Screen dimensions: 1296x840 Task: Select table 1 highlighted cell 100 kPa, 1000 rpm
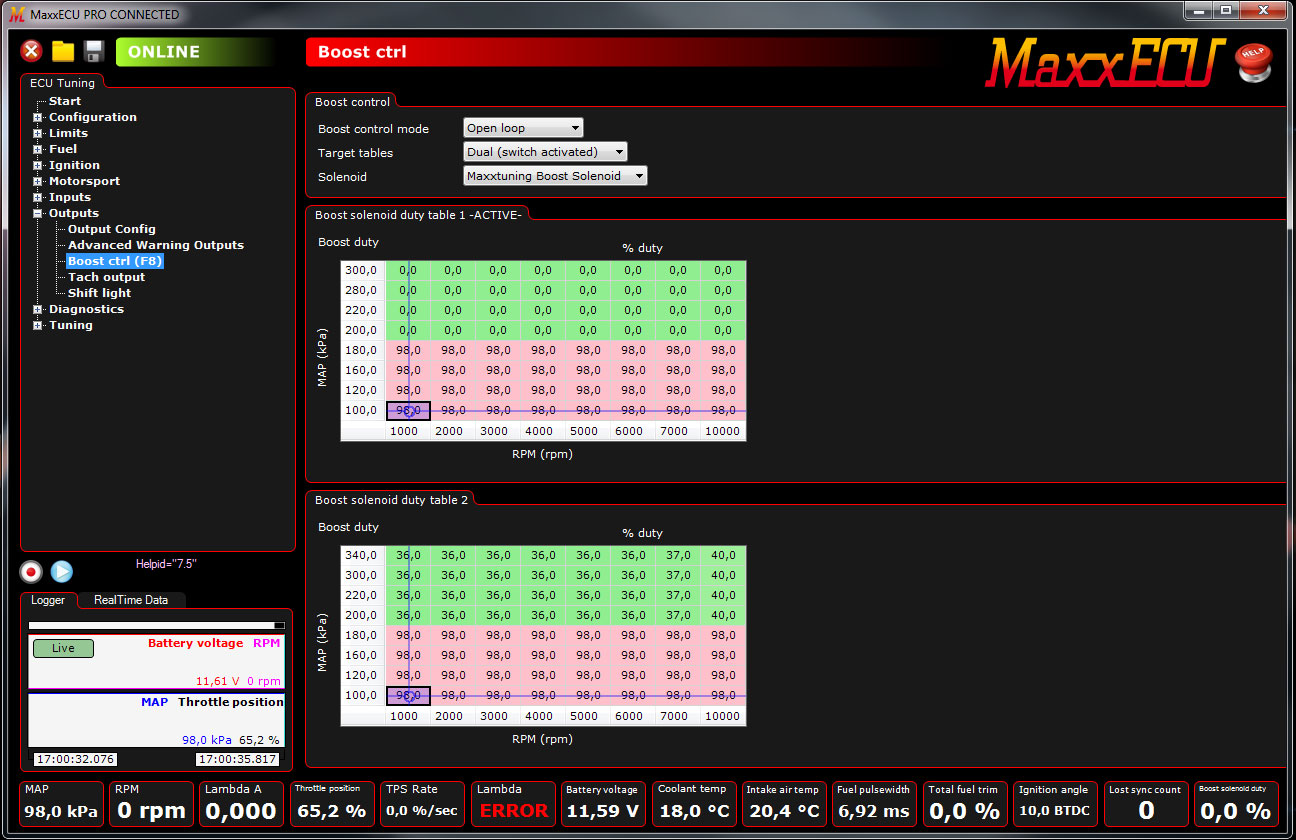408,410
